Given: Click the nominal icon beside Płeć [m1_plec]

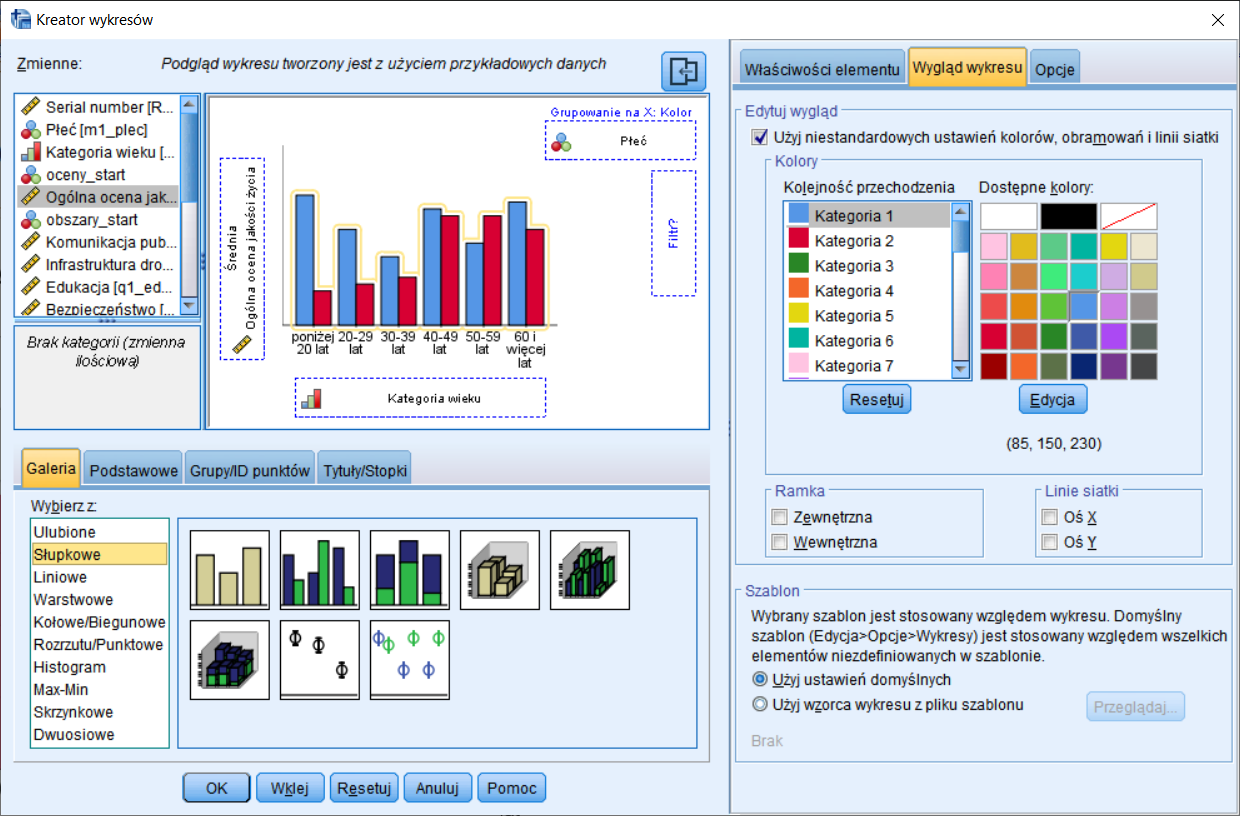Looking at the screenshot, I should pos(30,130).
